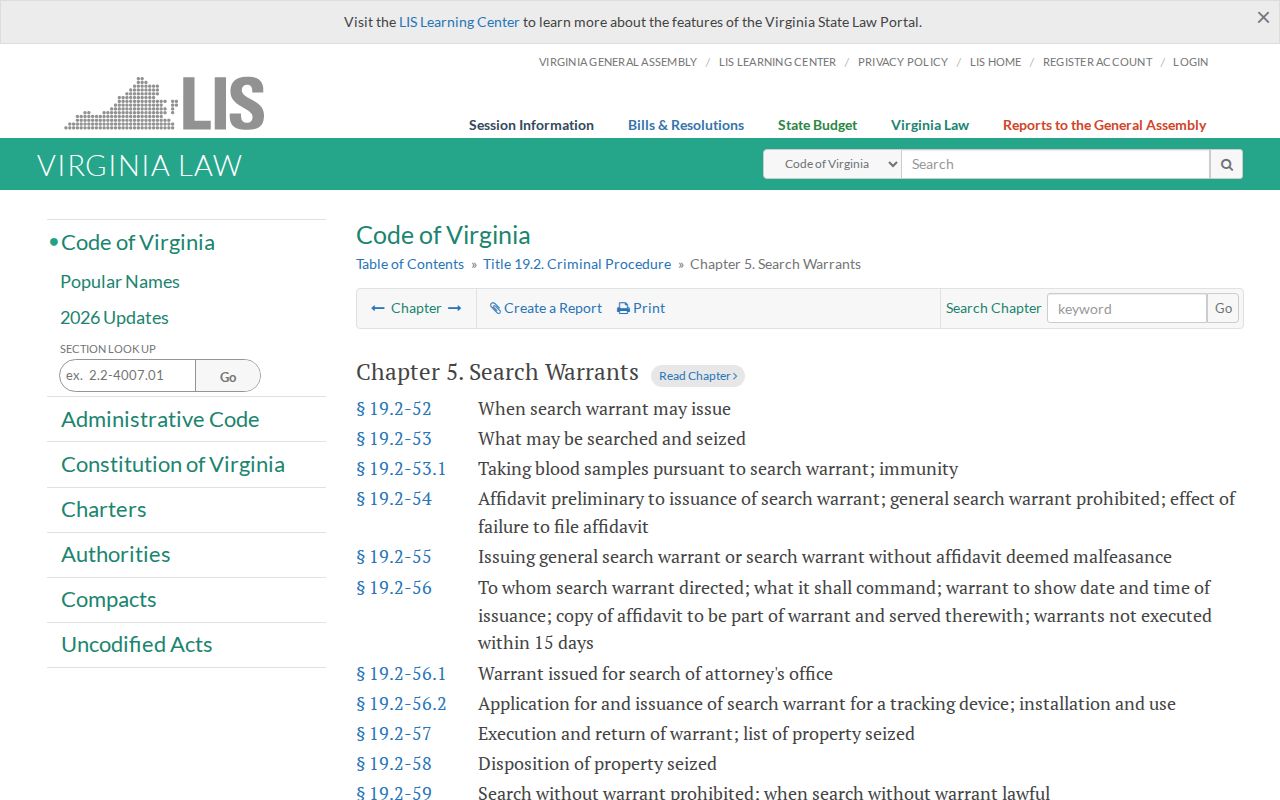This screenshot has width=1280, height=800.
Task: Click Login link
Action: [1190, 62]
